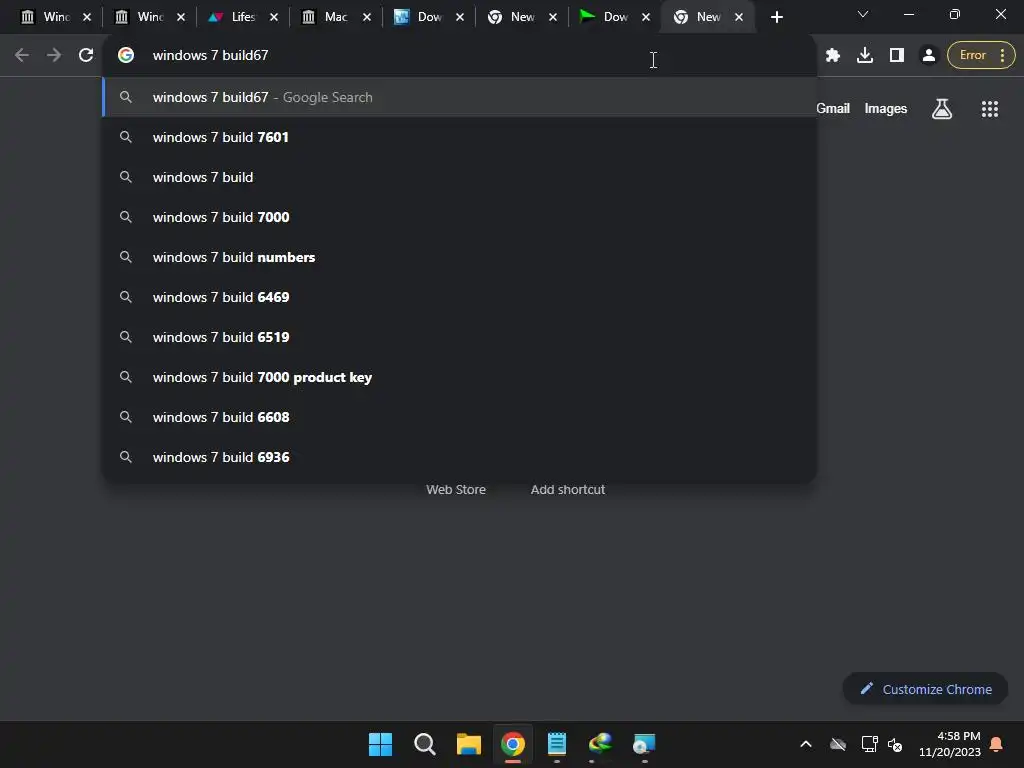Open File Explorer from taskbar
This screenshot has width=1024, height=768.
tap(469, 744)
